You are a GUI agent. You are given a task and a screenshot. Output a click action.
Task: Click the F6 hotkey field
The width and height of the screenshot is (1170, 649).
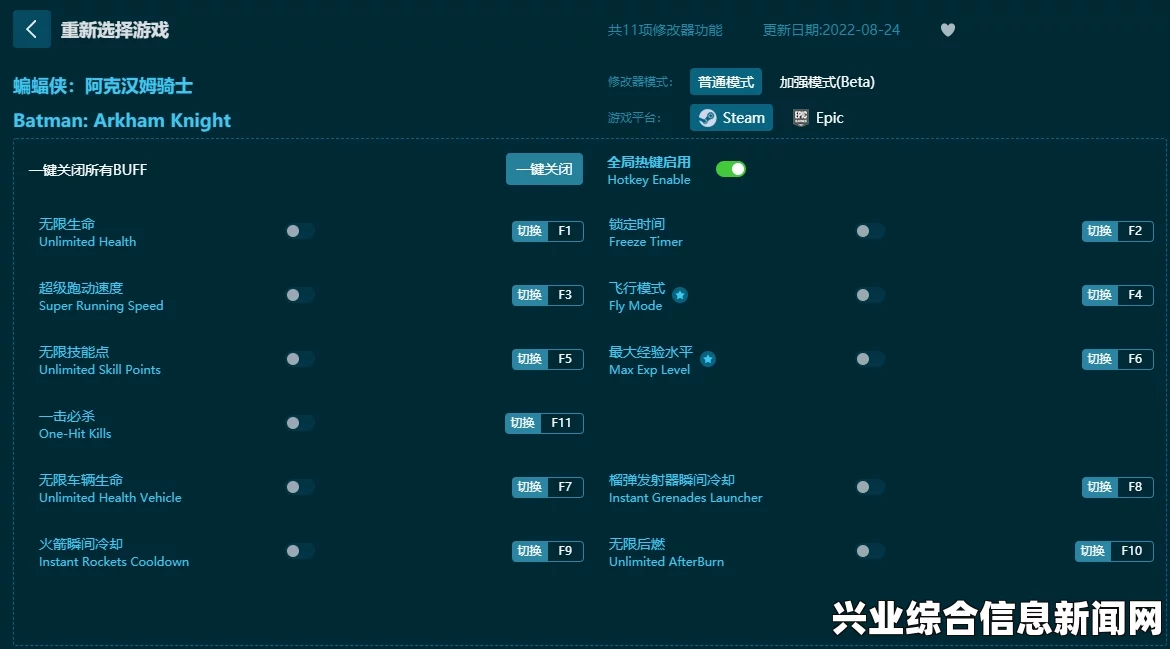[1135, 360]
